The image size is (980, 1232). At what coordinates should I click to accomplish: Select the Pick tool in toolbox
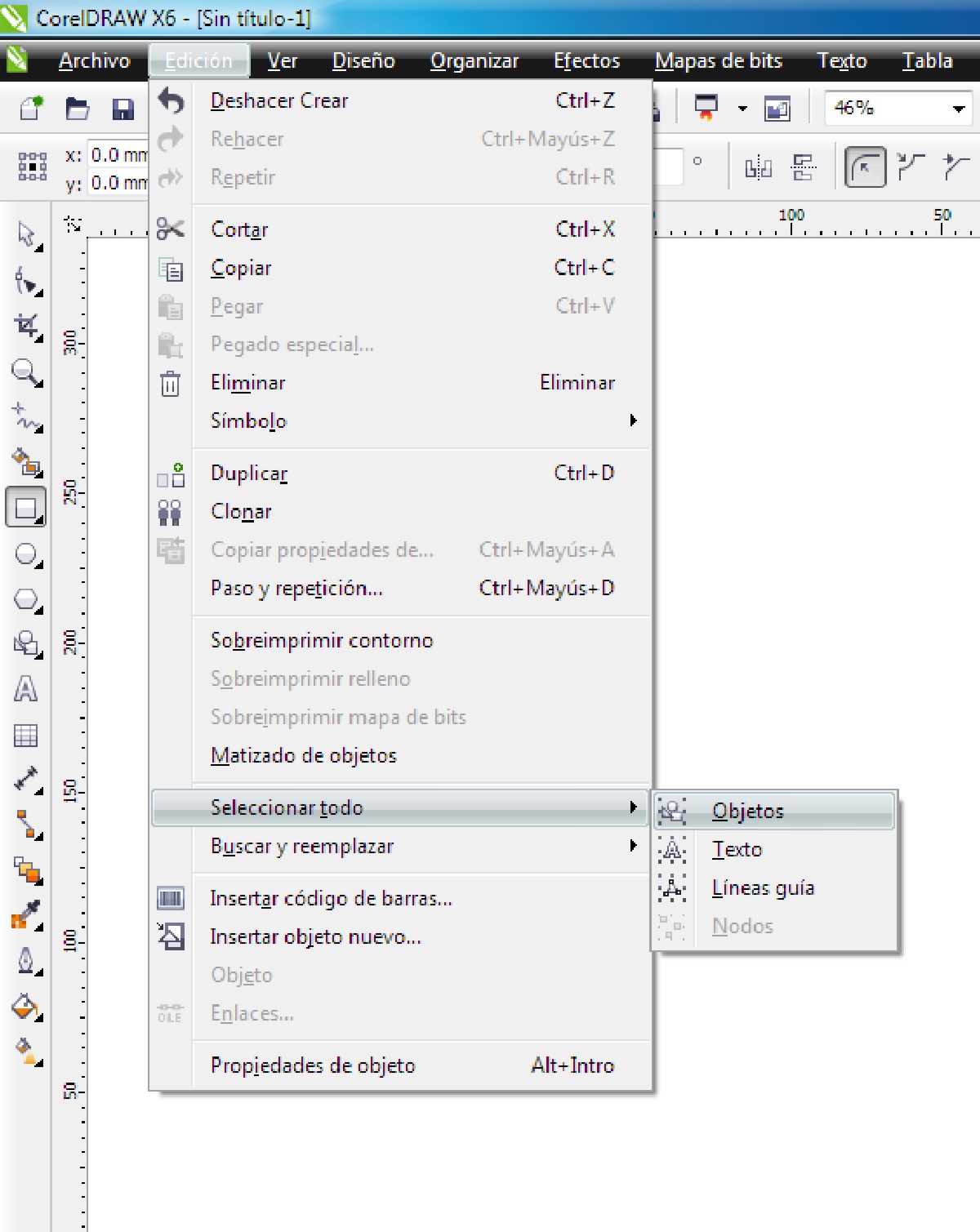pos(27,235)
